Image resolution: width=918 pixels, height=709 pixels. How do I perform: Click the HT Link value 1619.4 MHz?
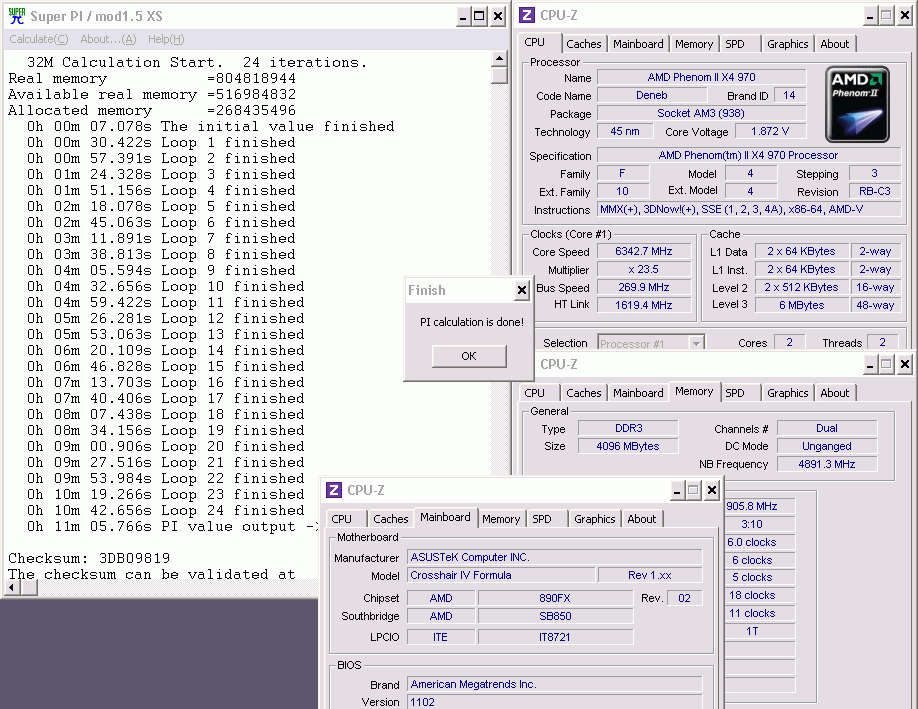pos(643,305)
